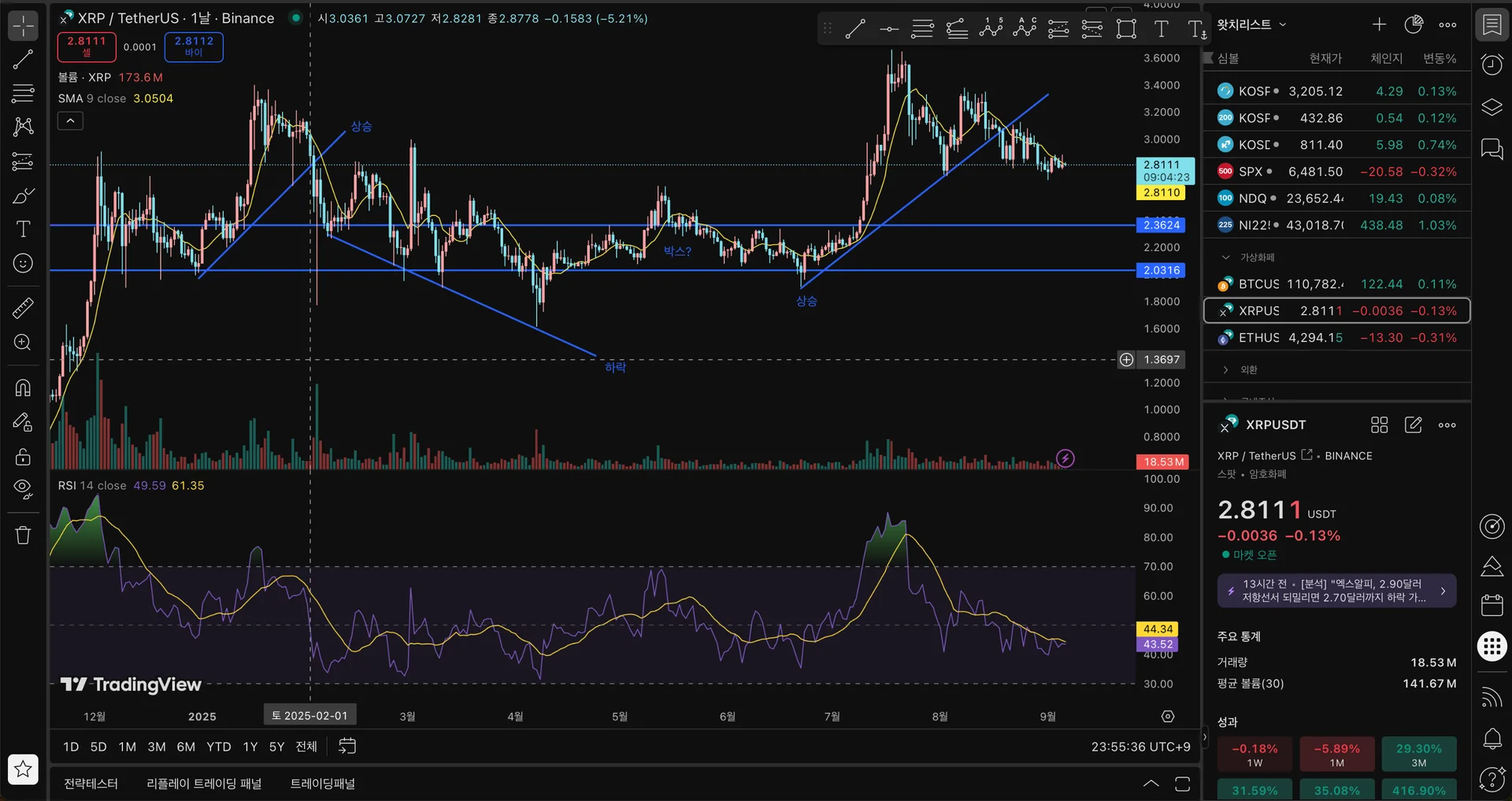Open the grid layout icon beside XRPUSDT
This screenshot has width=1512, height=801.
coord(1379,425)
